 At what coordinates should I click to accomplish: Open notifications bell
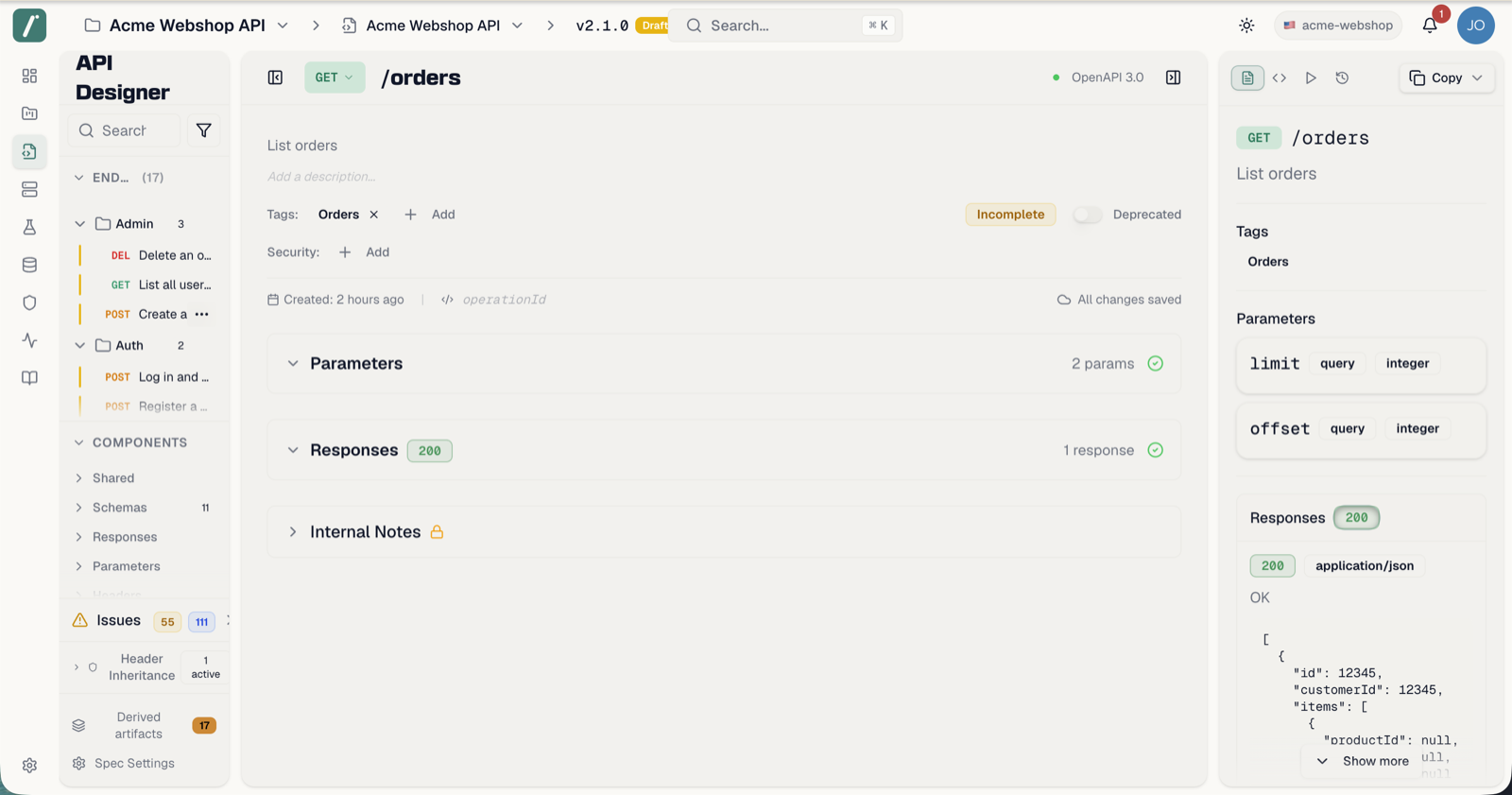1430,26
